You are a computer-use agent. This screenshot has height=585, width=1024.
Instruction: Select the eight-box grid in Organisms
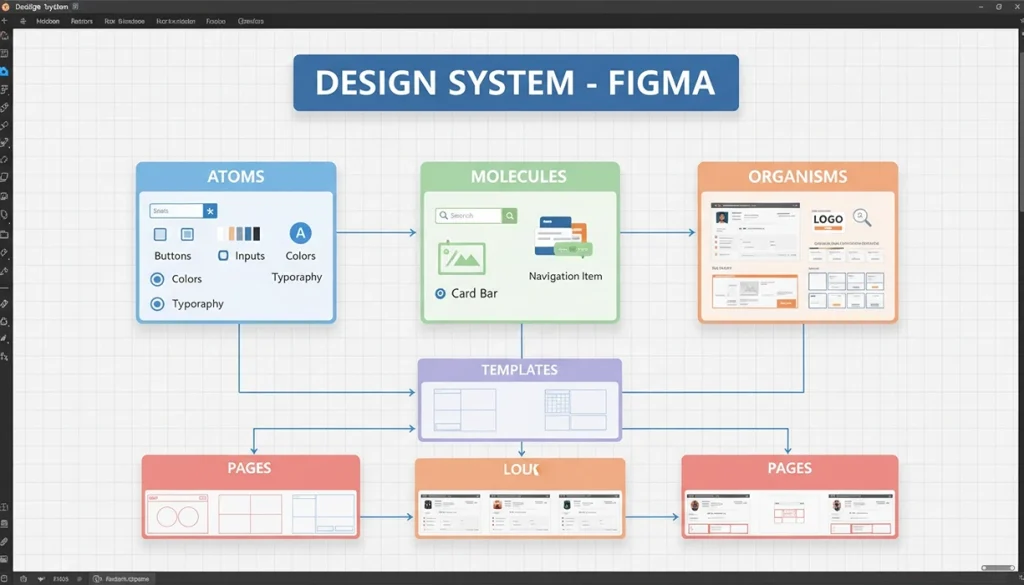(x=846, y=291)
